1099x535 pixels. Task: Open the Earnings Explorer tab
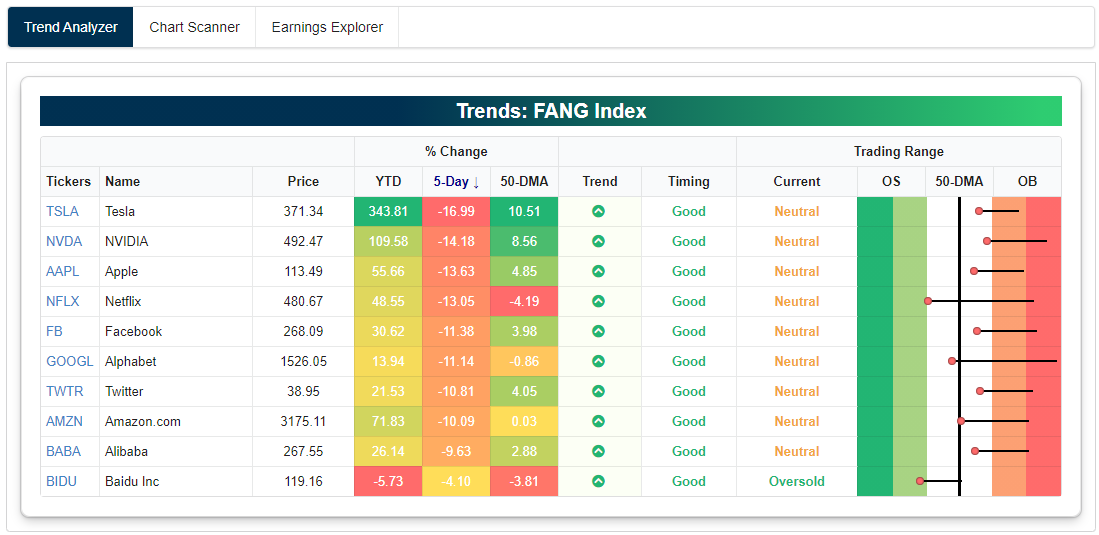point(327,27)
